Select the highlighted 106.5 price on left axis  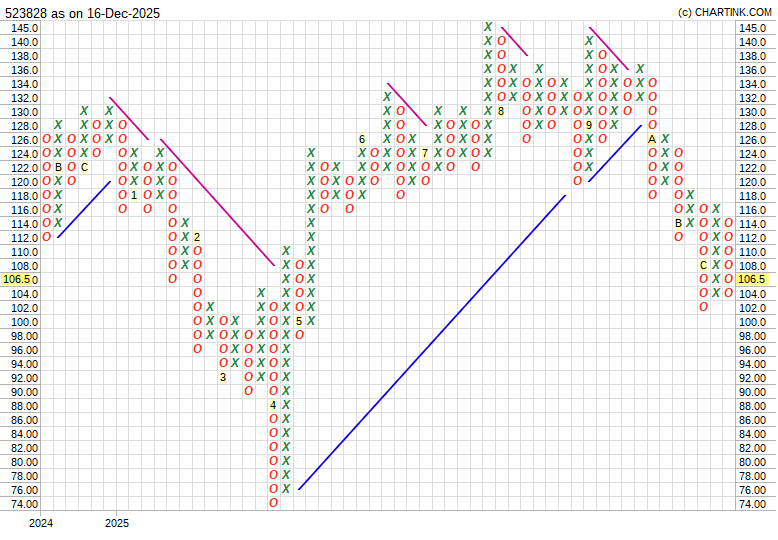pyautogui.click(x=20, y=280)
